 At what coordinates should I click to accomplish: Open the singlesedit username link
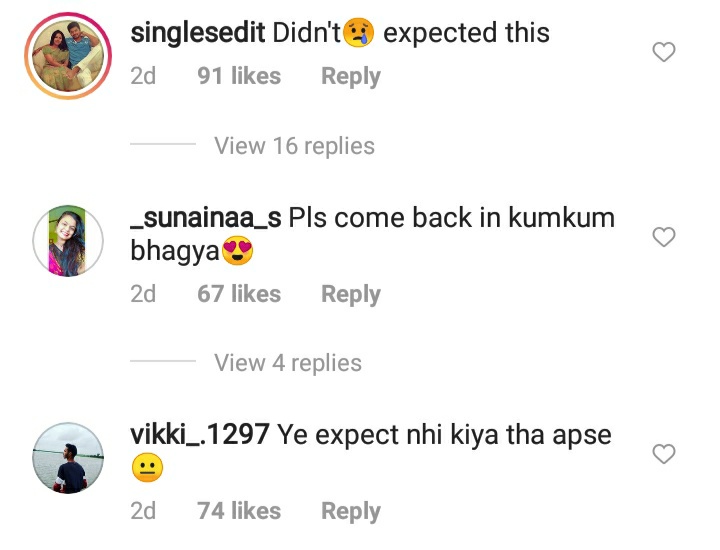tap(198, 33)
